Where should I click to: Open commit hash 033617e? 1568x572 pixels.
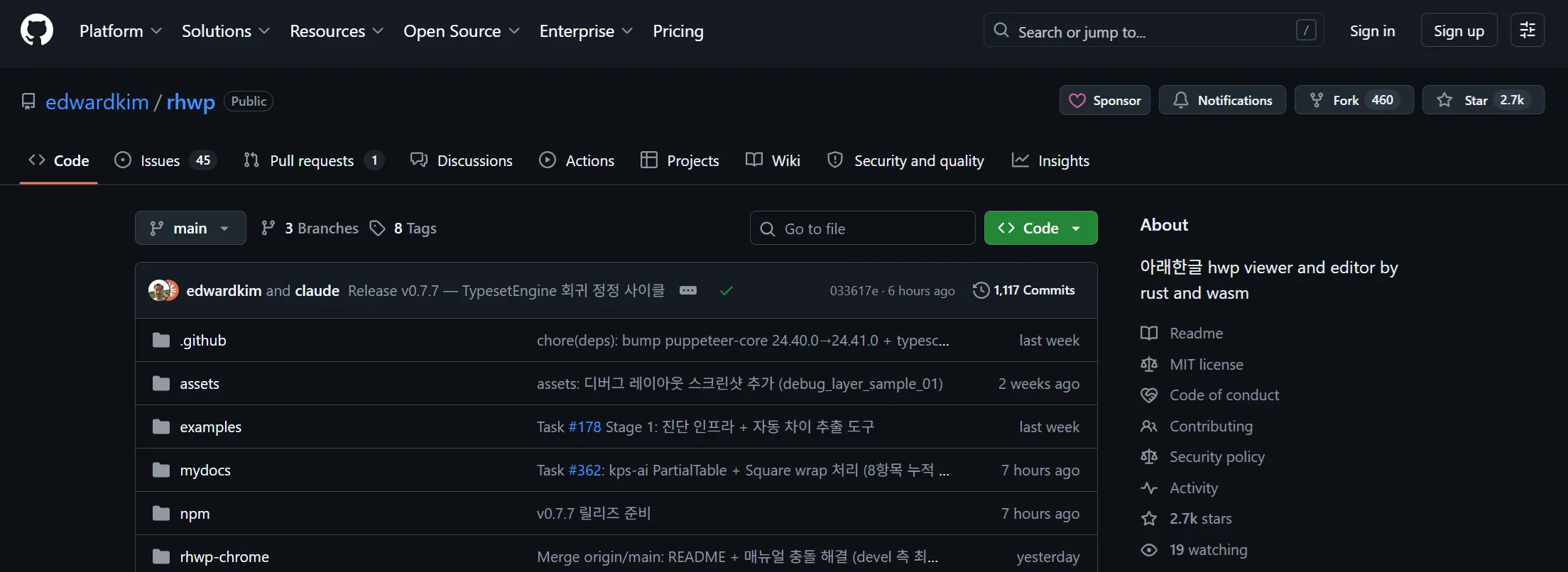854,291
